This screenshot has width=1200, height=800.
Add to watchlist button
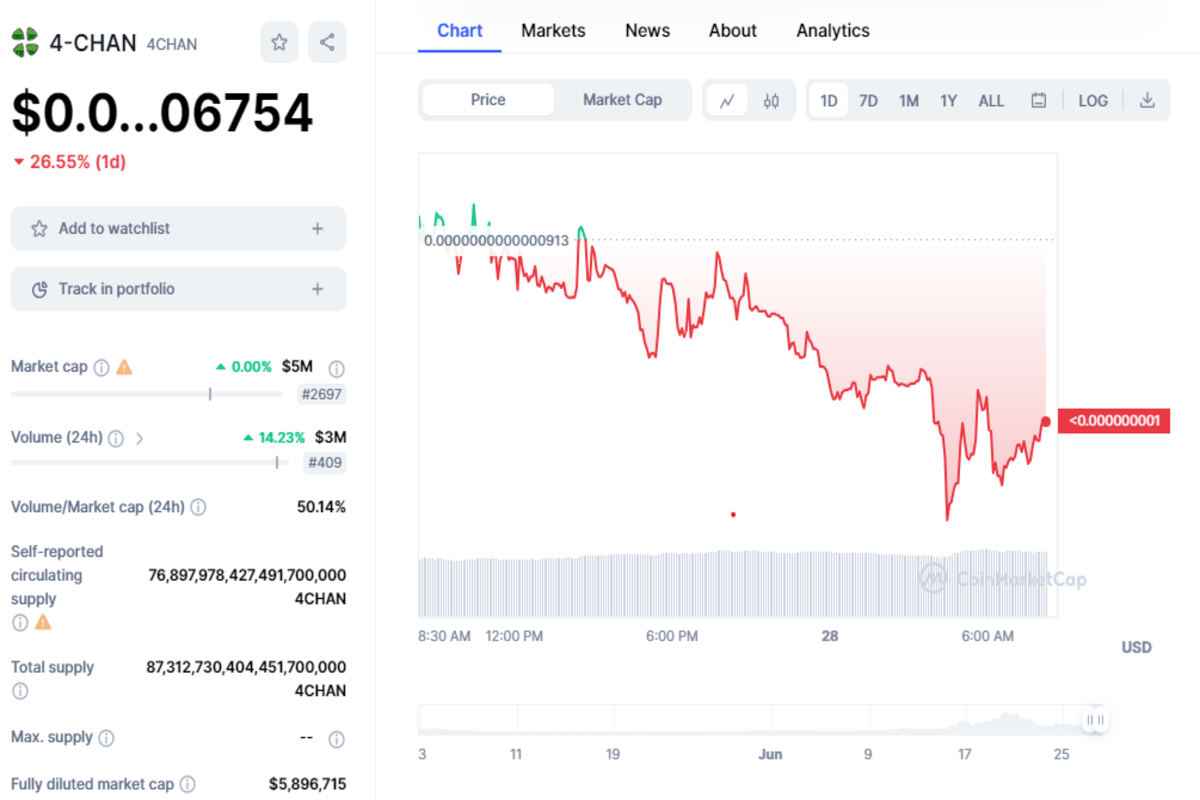[178, 229]
